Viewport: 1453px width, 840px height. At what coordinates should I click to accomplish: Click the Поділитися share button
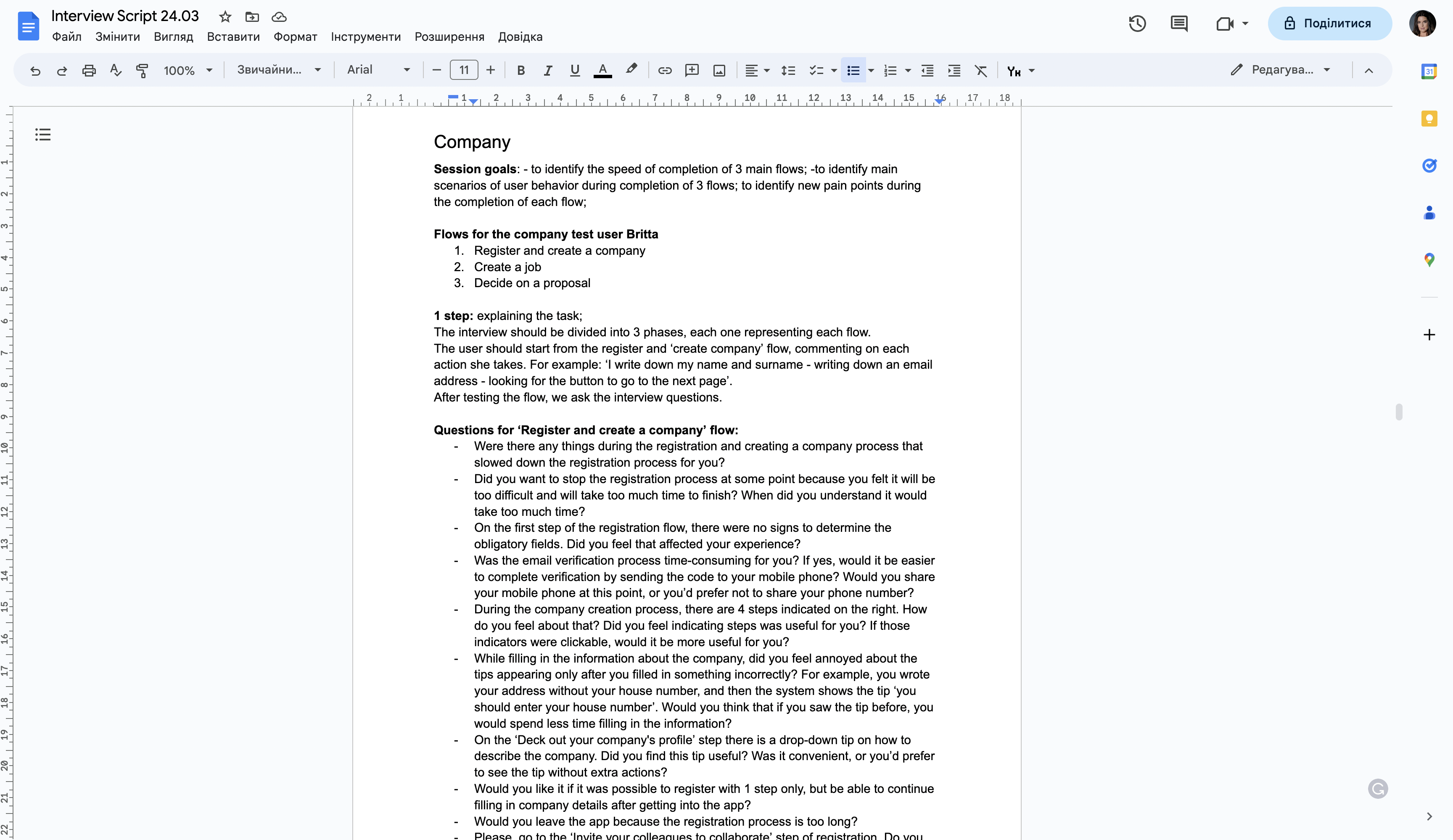[x=1330, y=24]
